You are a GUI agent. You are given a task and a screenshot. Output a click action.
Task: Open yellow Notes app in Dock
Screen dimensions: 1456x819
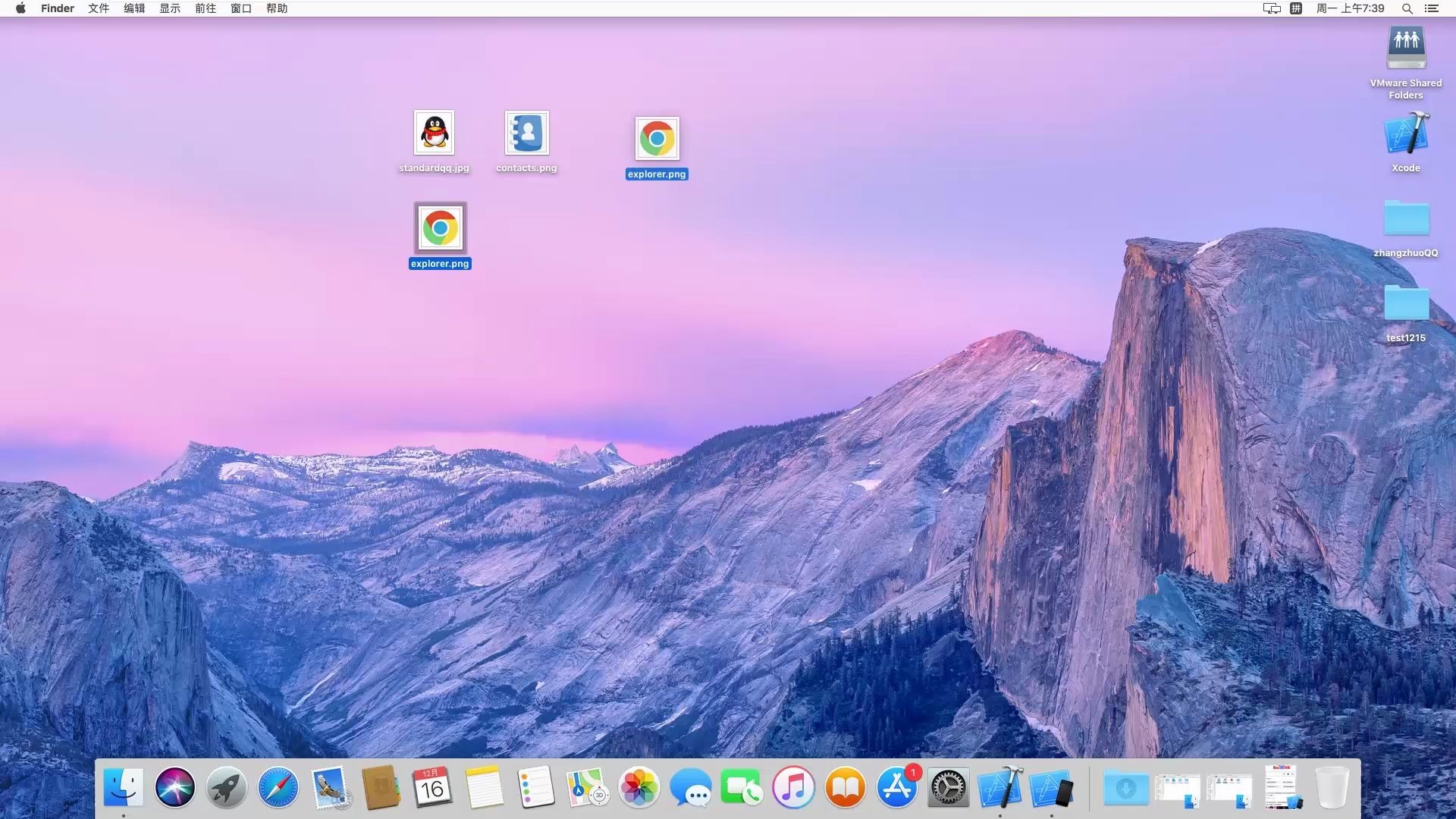[x=484, y=788]
